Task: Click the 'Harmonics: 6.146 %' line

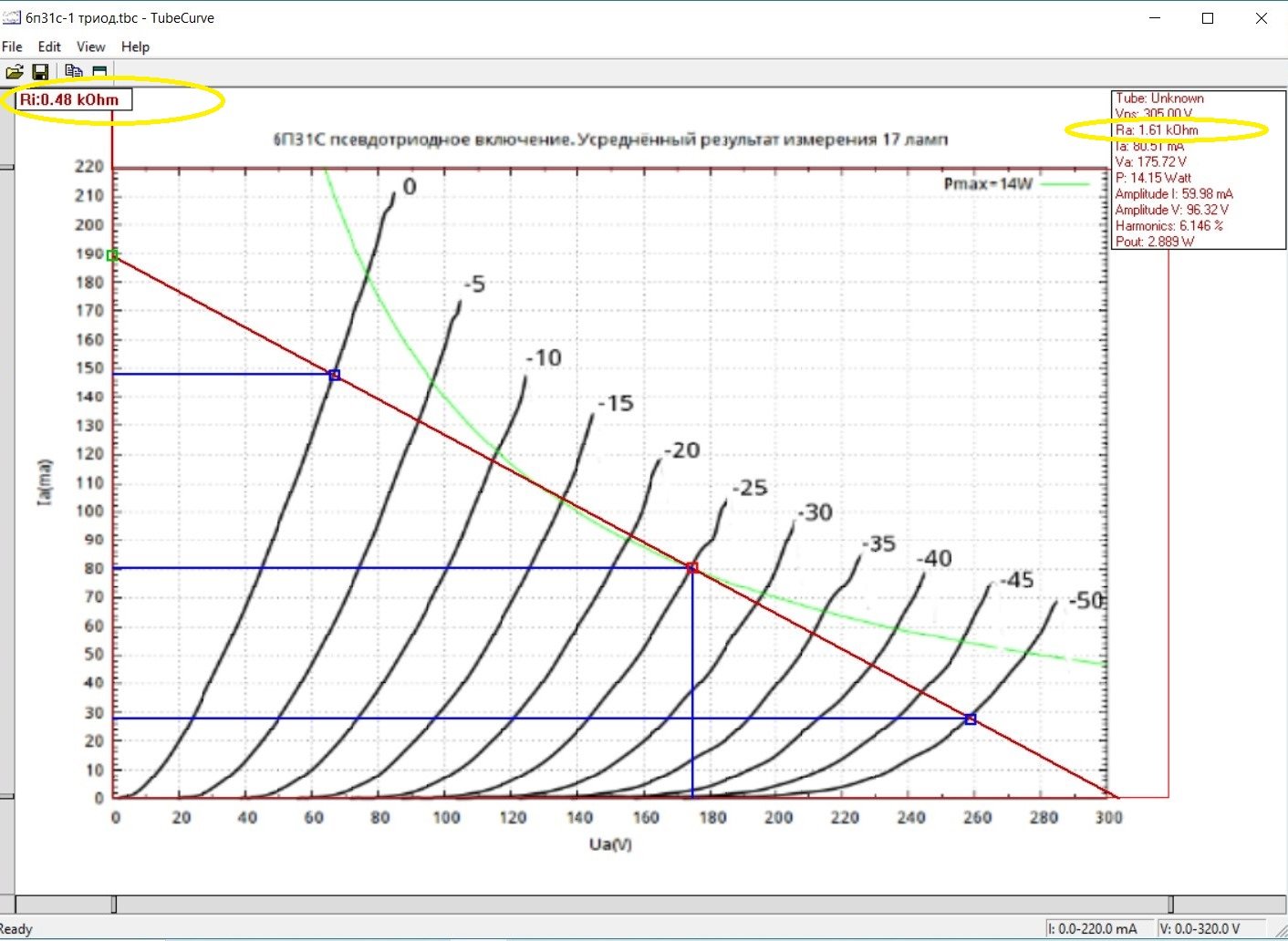Action: click(1169, 226)
